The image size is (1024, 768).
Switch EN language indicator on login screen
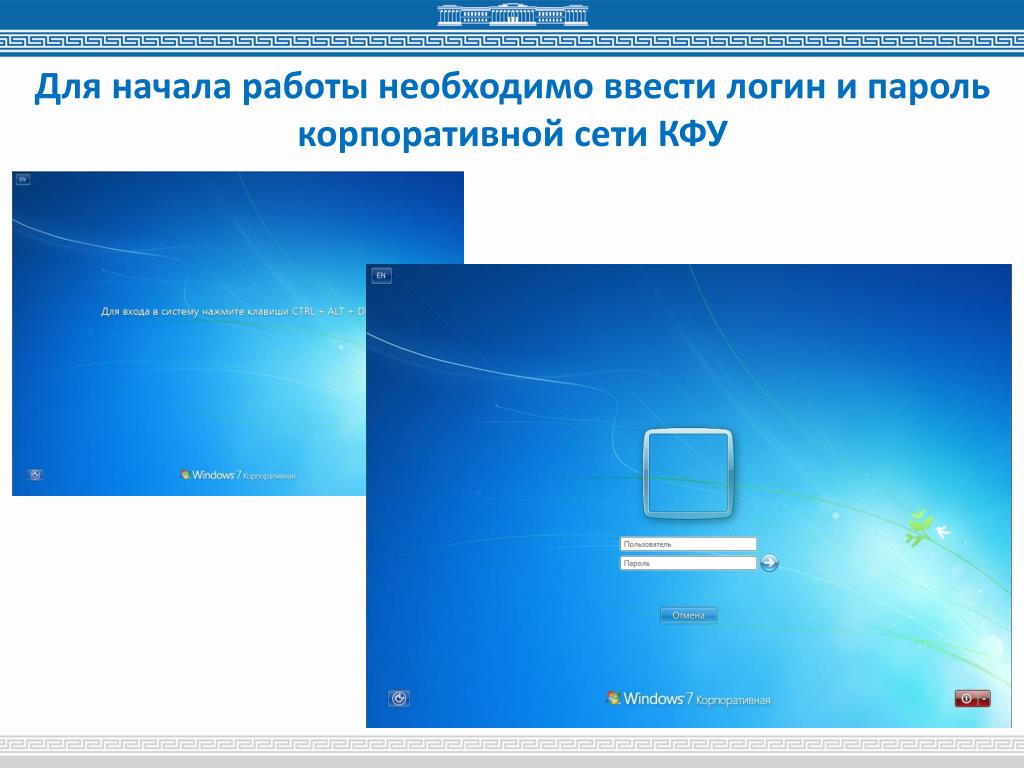(x=381, y=276)
